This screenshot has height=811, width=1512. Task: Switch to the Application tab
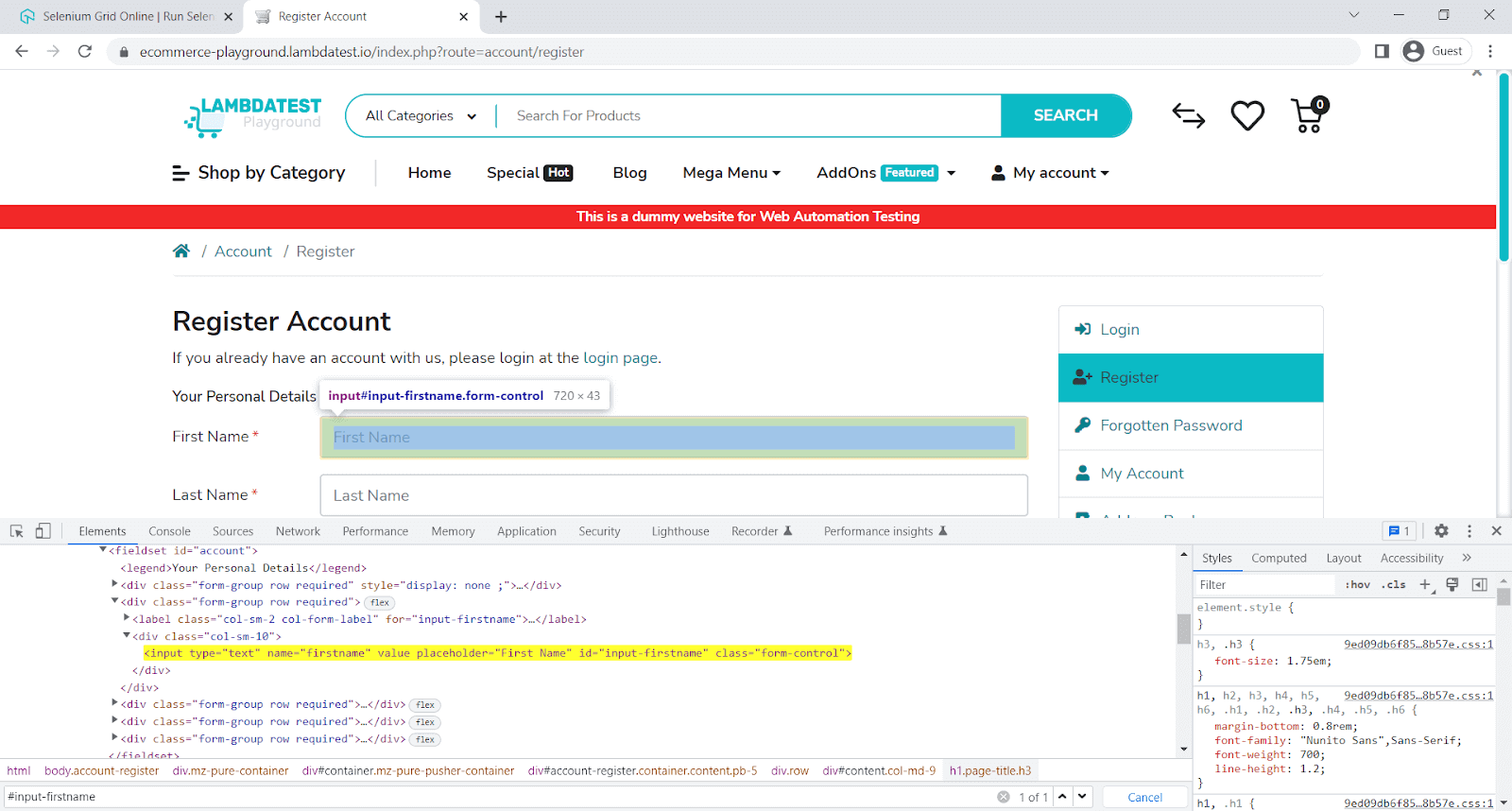coord(526,531)
